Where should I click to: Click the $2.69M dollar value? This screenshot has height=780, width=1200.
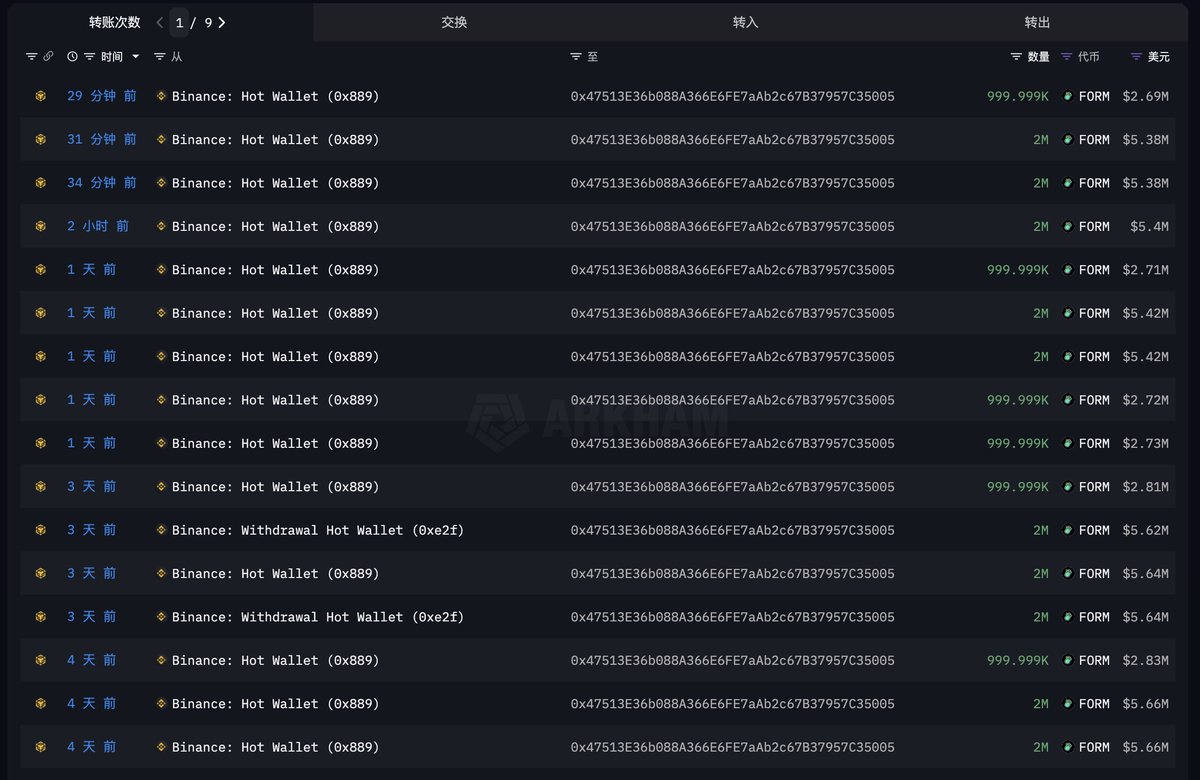click(1145, 96)
